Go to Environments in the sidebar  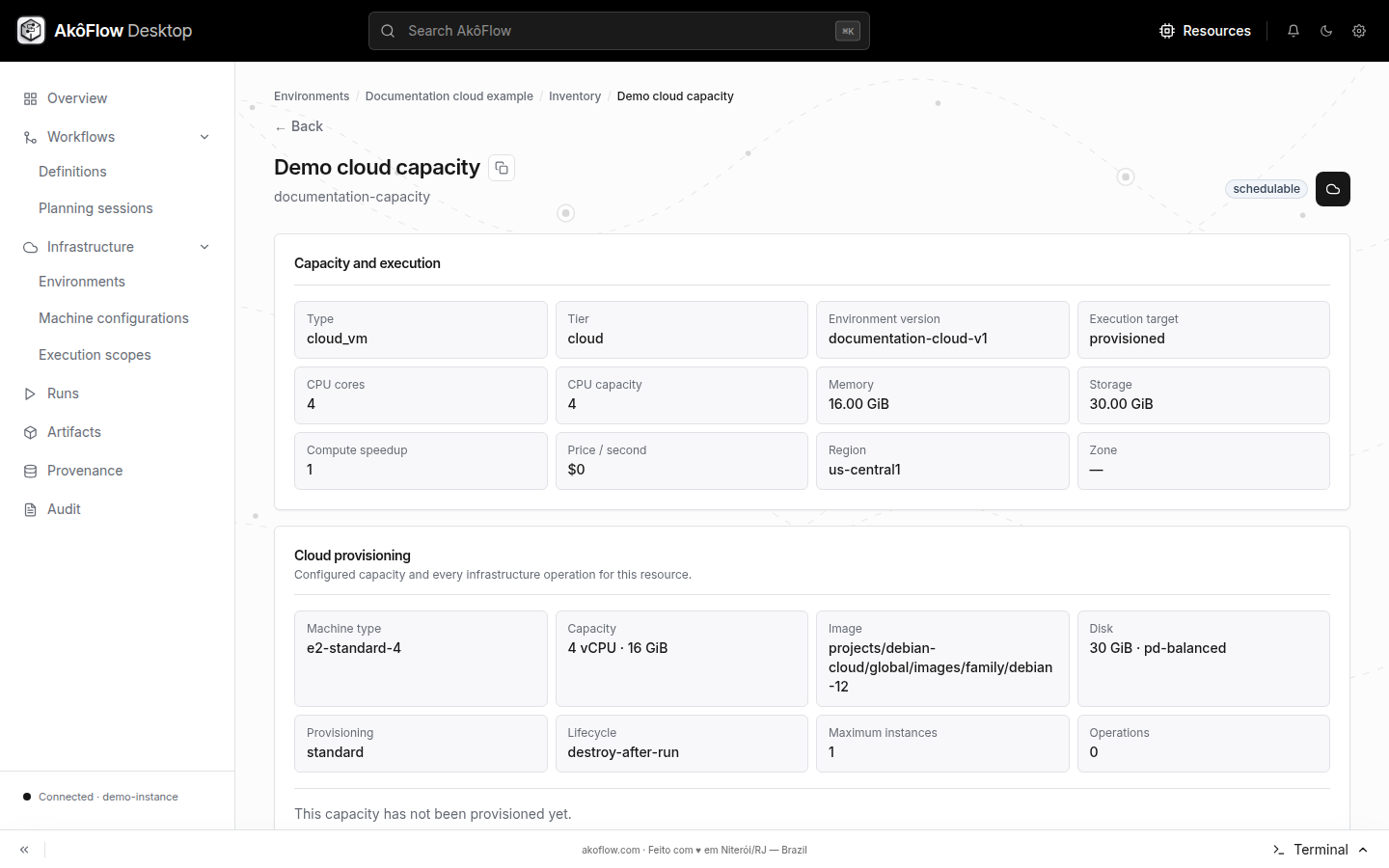pyautogui.click(x=82, y=282)
